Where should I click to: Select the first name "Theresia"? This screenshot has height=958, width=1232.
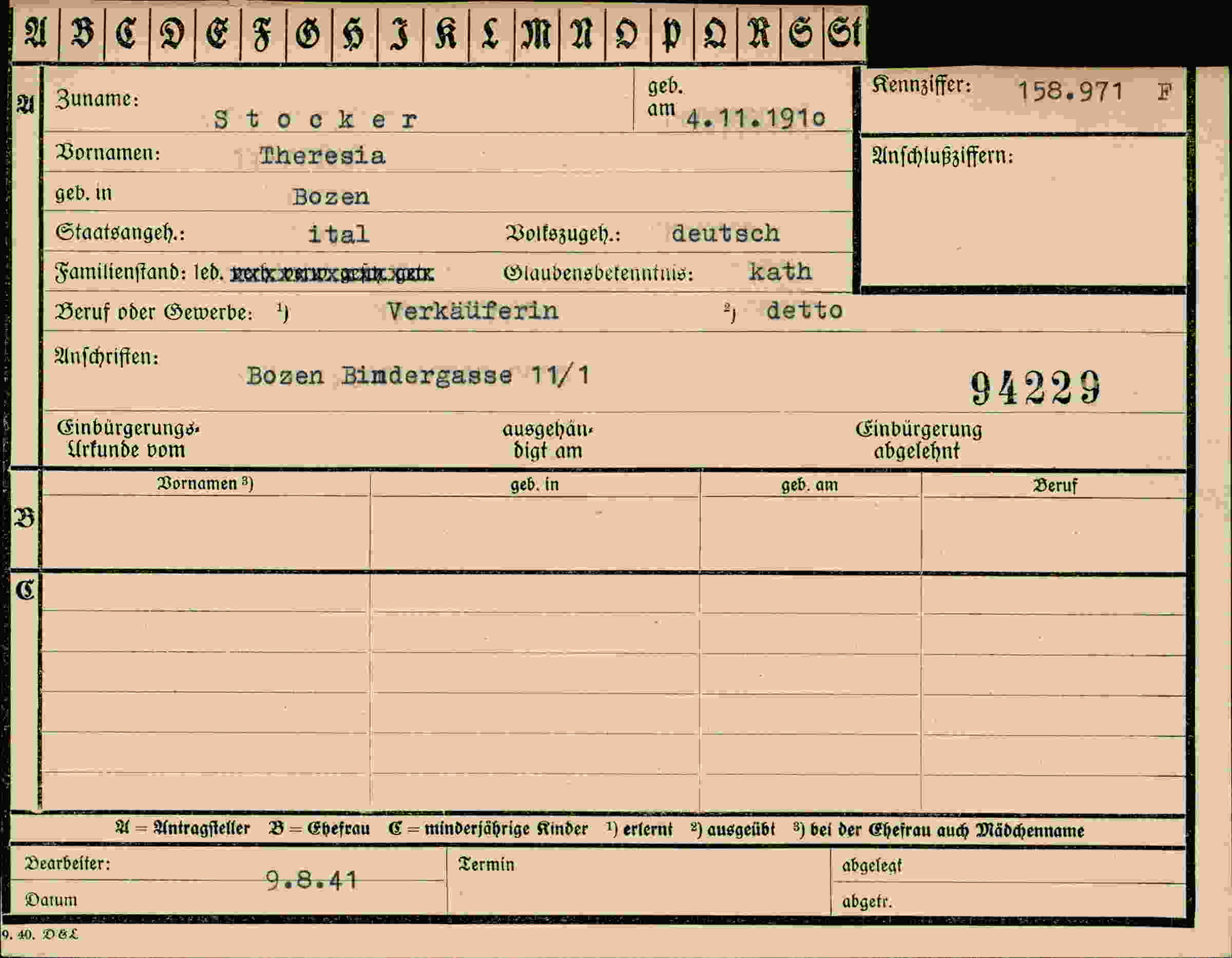click(x=322, y=156)
